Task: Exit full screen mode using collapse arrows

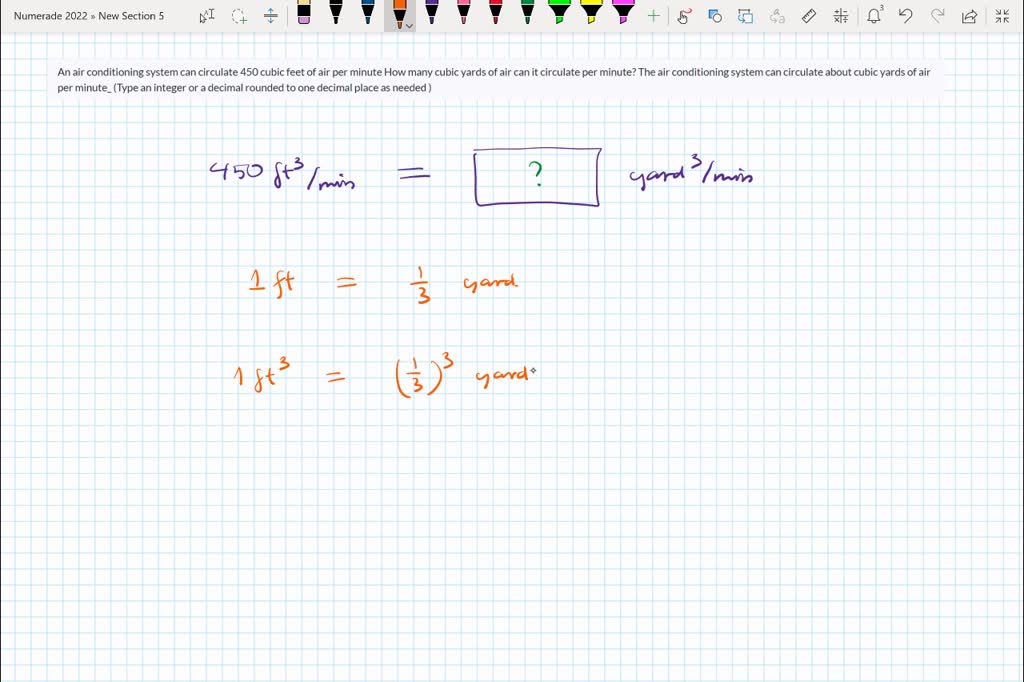Action: 1002,16
